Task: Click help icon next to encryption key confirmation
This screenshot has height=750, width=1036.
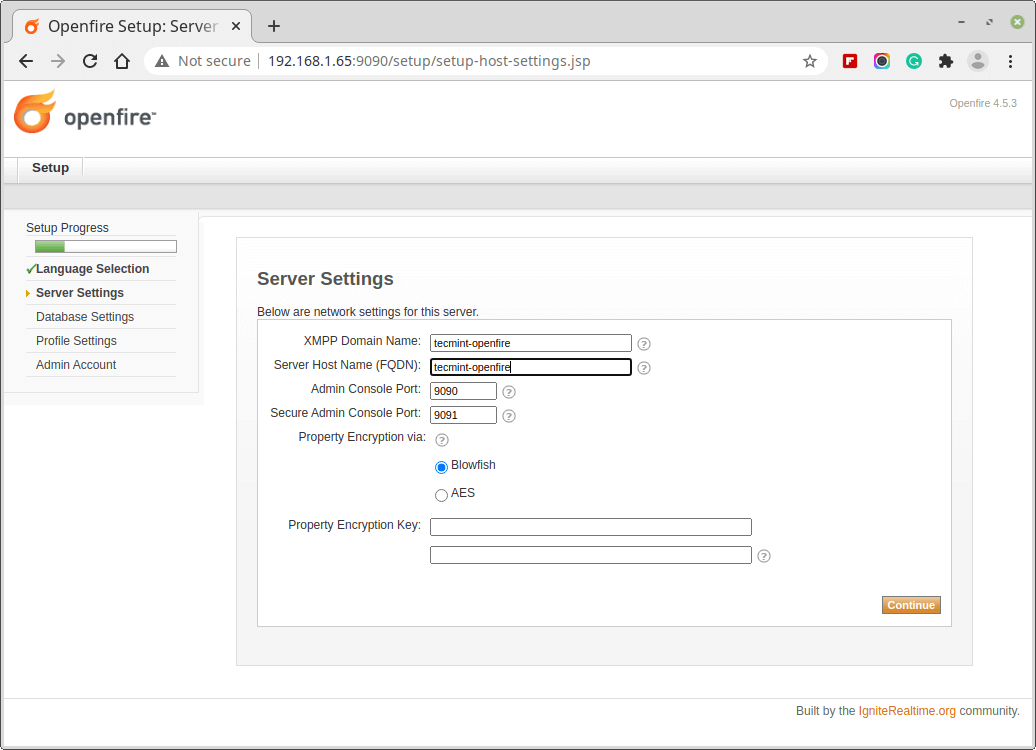Action: (x=764, y=556)
